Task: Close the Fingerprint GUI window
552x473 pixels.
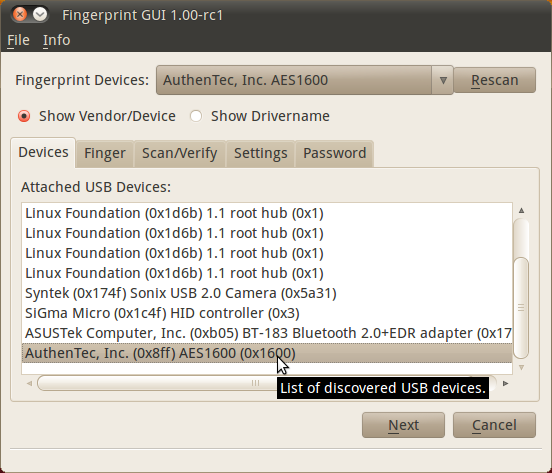Action: click(x=20, y=14)
